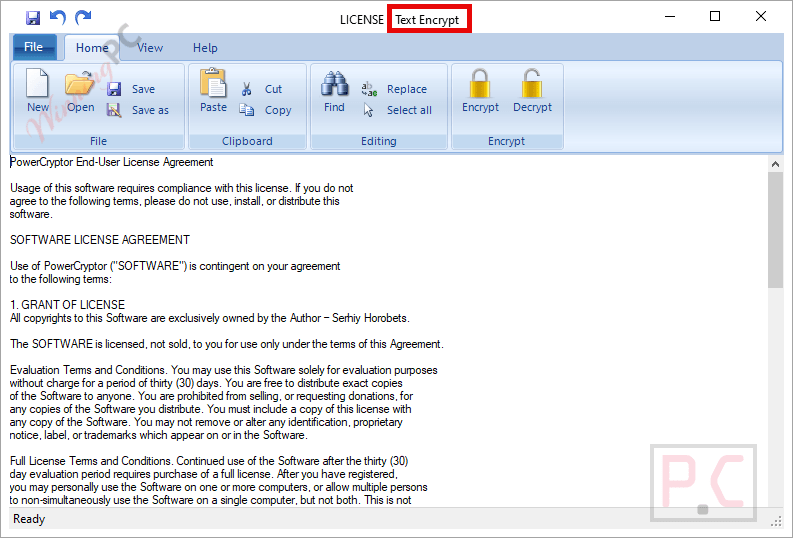The width and height of the screenshot is (793, 538).
Task: Switch to the Home ribbon tab
Action: (92, 48)
